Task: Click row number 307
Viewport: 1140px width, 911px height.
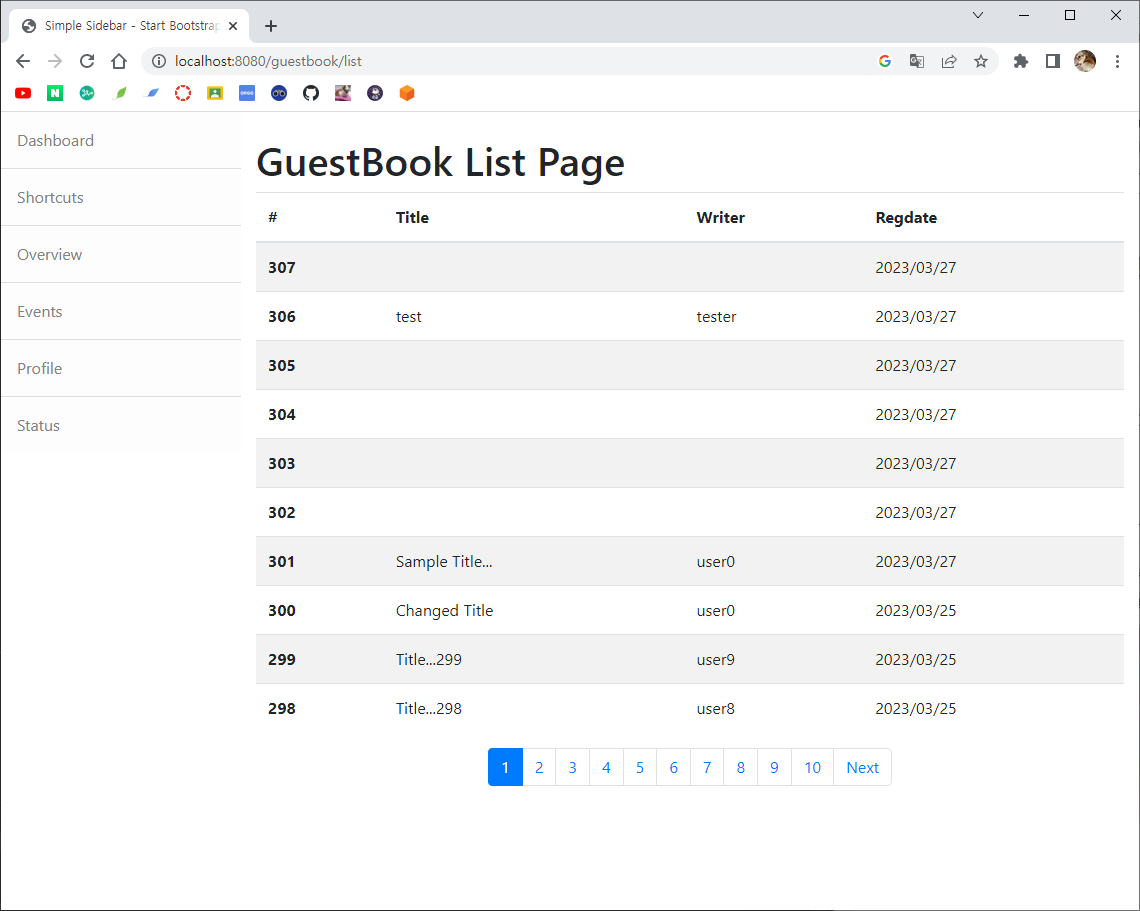Action: 281,268
